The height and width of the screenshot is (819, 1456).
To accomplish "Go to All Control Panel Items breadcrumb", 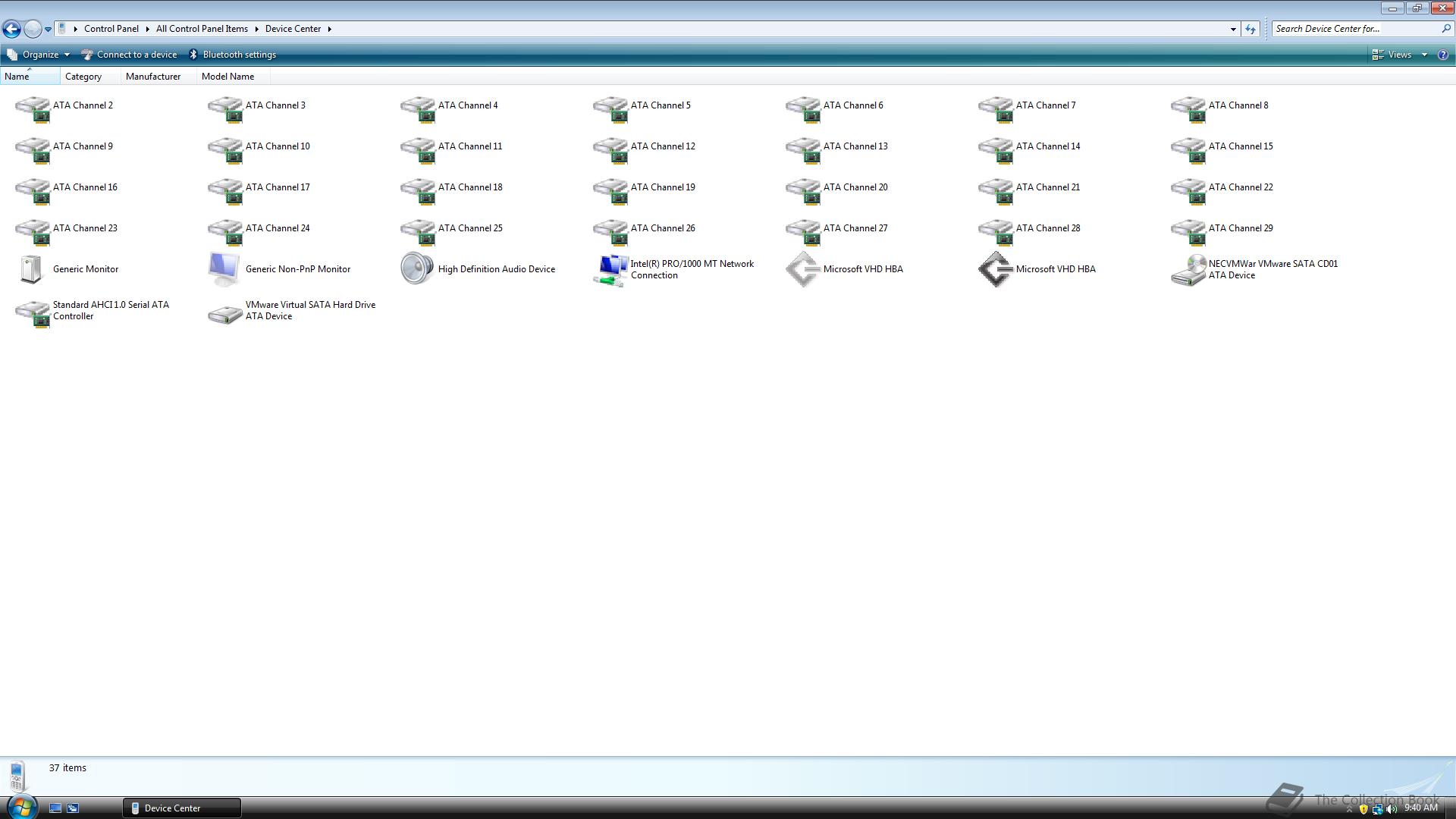I will point(202,29).
